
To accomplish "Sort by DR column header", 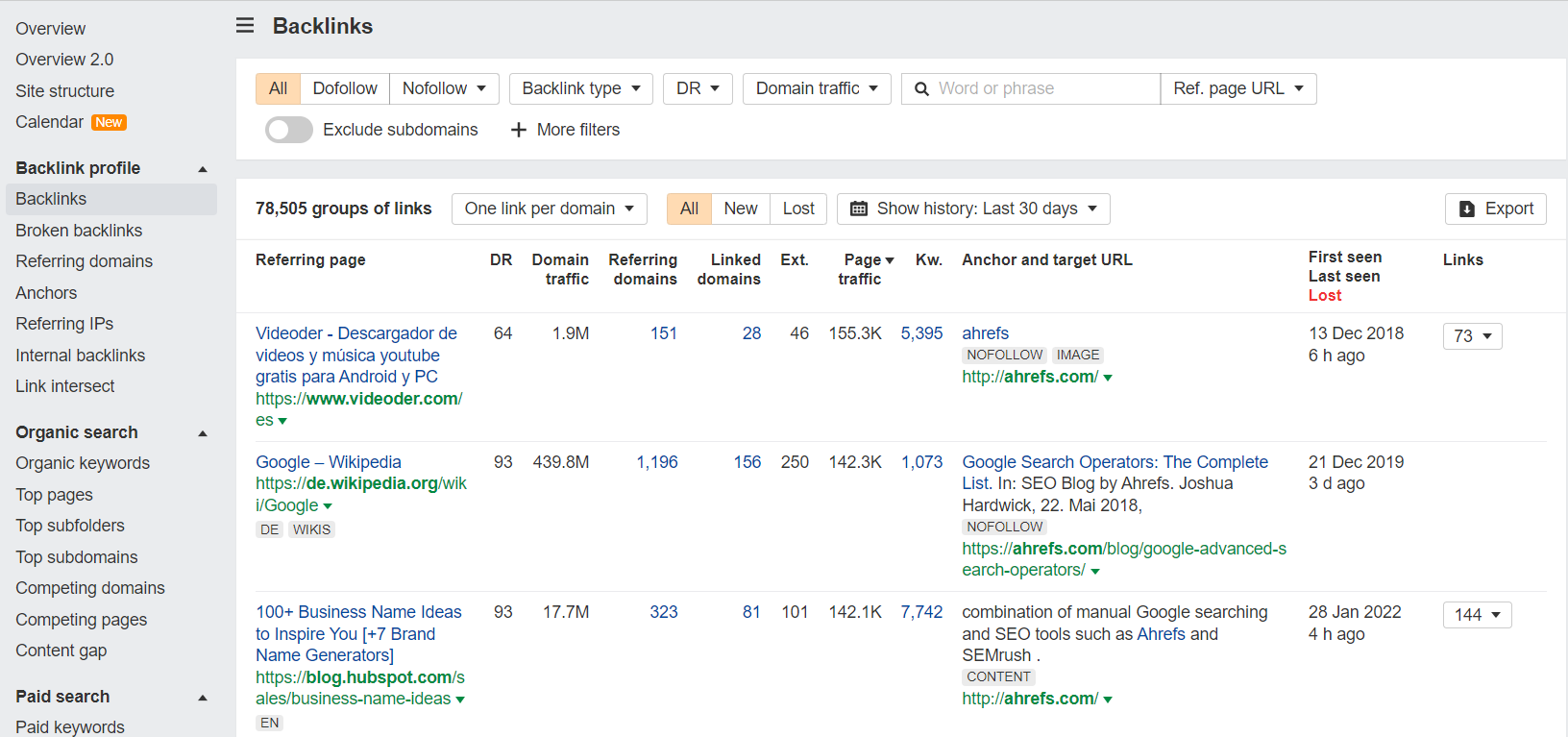I will point(501,259).
